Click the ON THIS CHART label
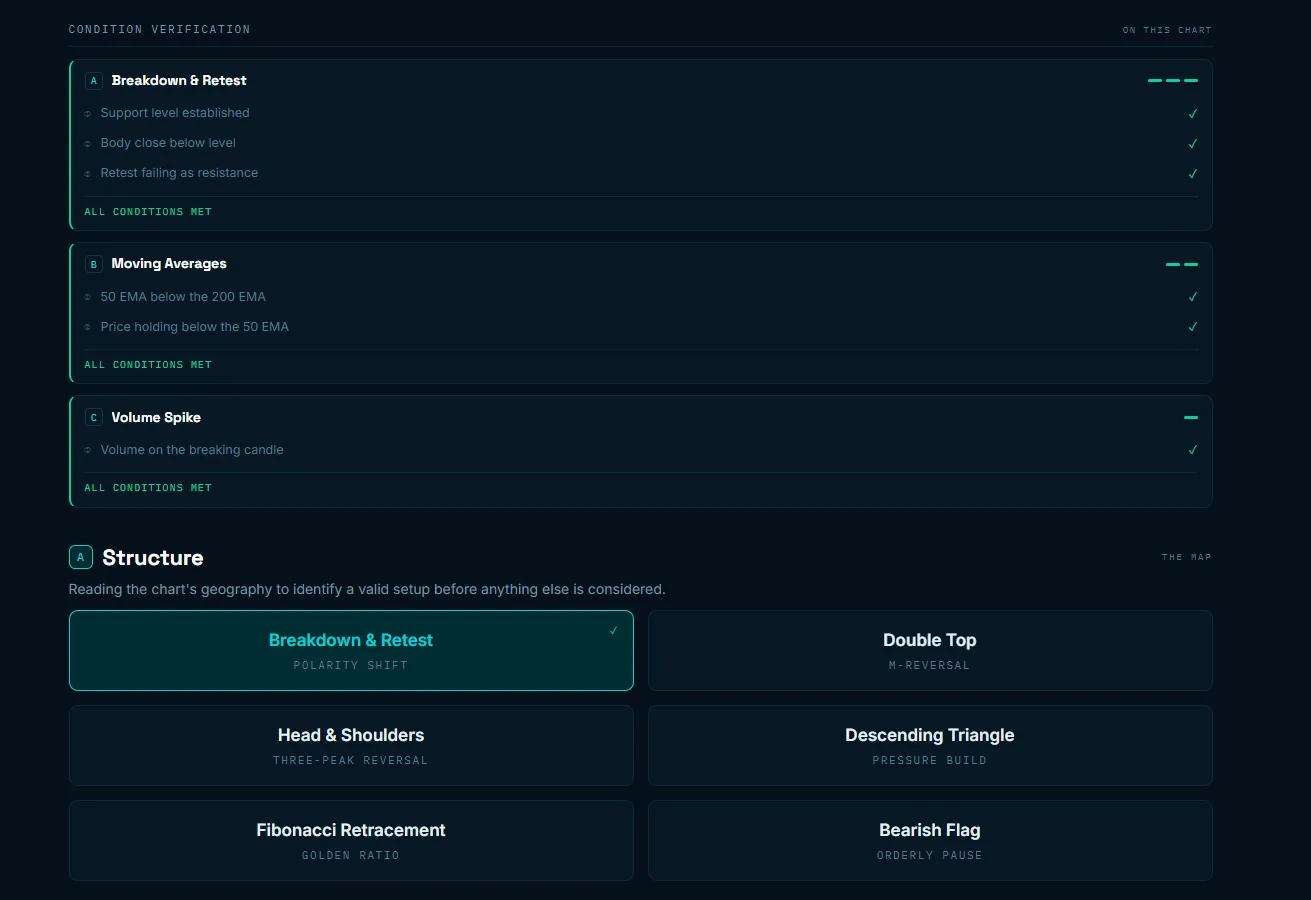This screenshot has width=1311, height=900. pos(1167,30)
